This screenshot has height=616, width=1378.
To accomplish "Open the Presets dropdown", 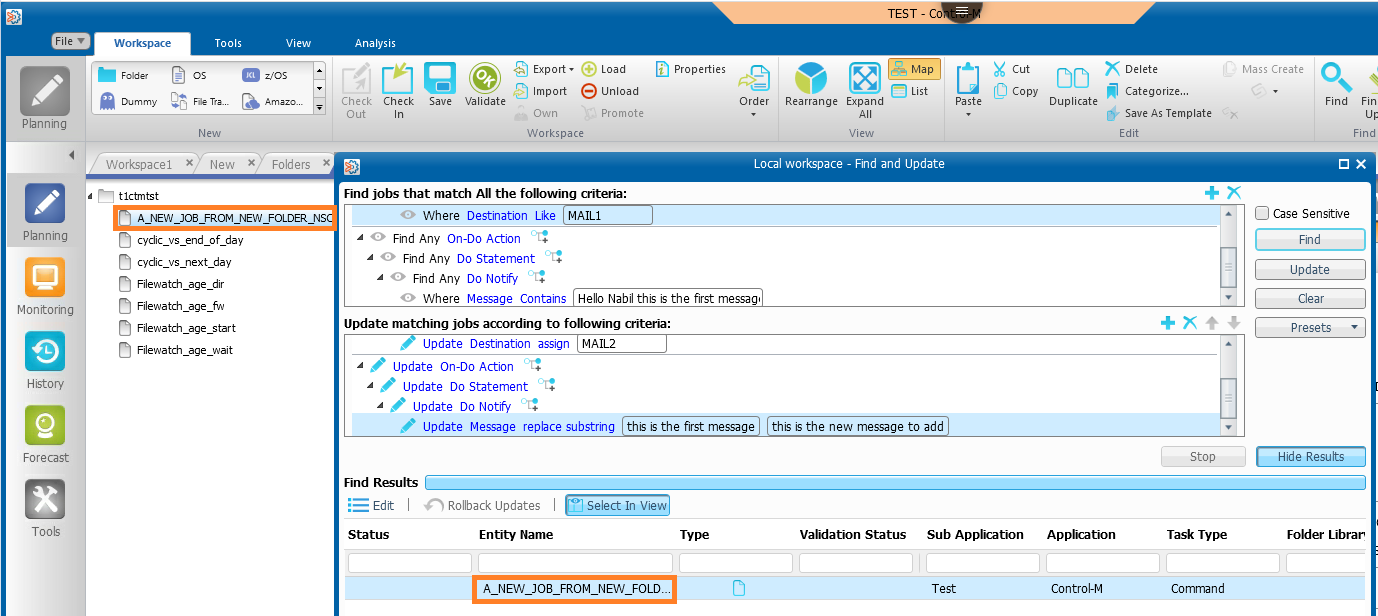I will tap(1310, 327).
